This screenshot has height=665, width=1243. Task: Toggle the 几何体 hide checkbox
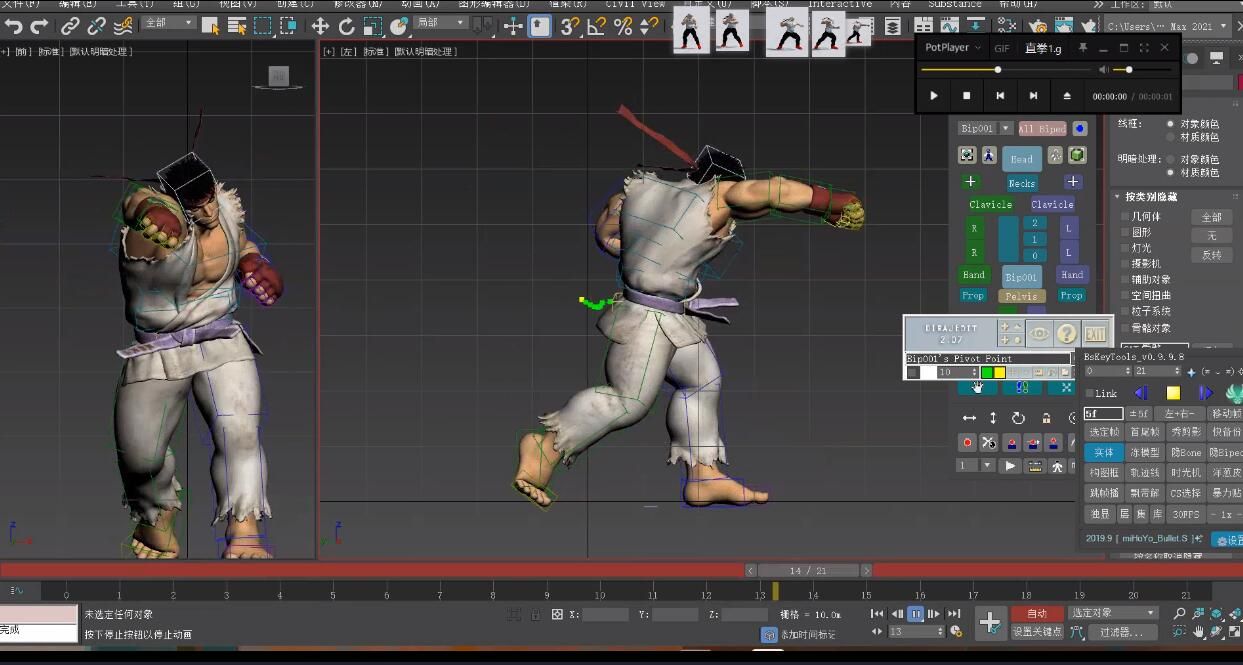(1125, 216)
